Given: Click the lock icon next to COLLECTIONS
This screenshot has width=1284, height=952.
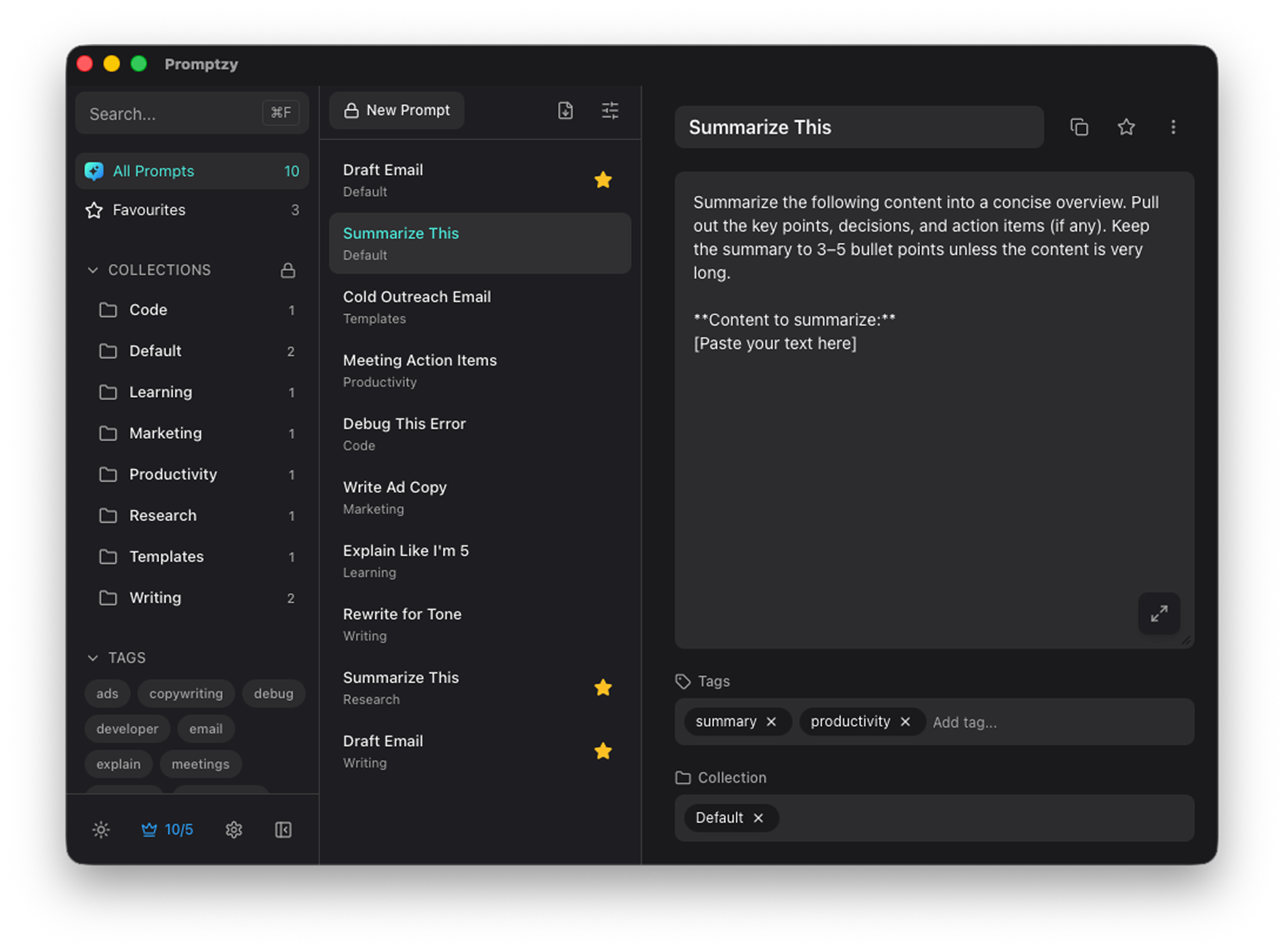Looking at the screenshot, I should (288, 270).
